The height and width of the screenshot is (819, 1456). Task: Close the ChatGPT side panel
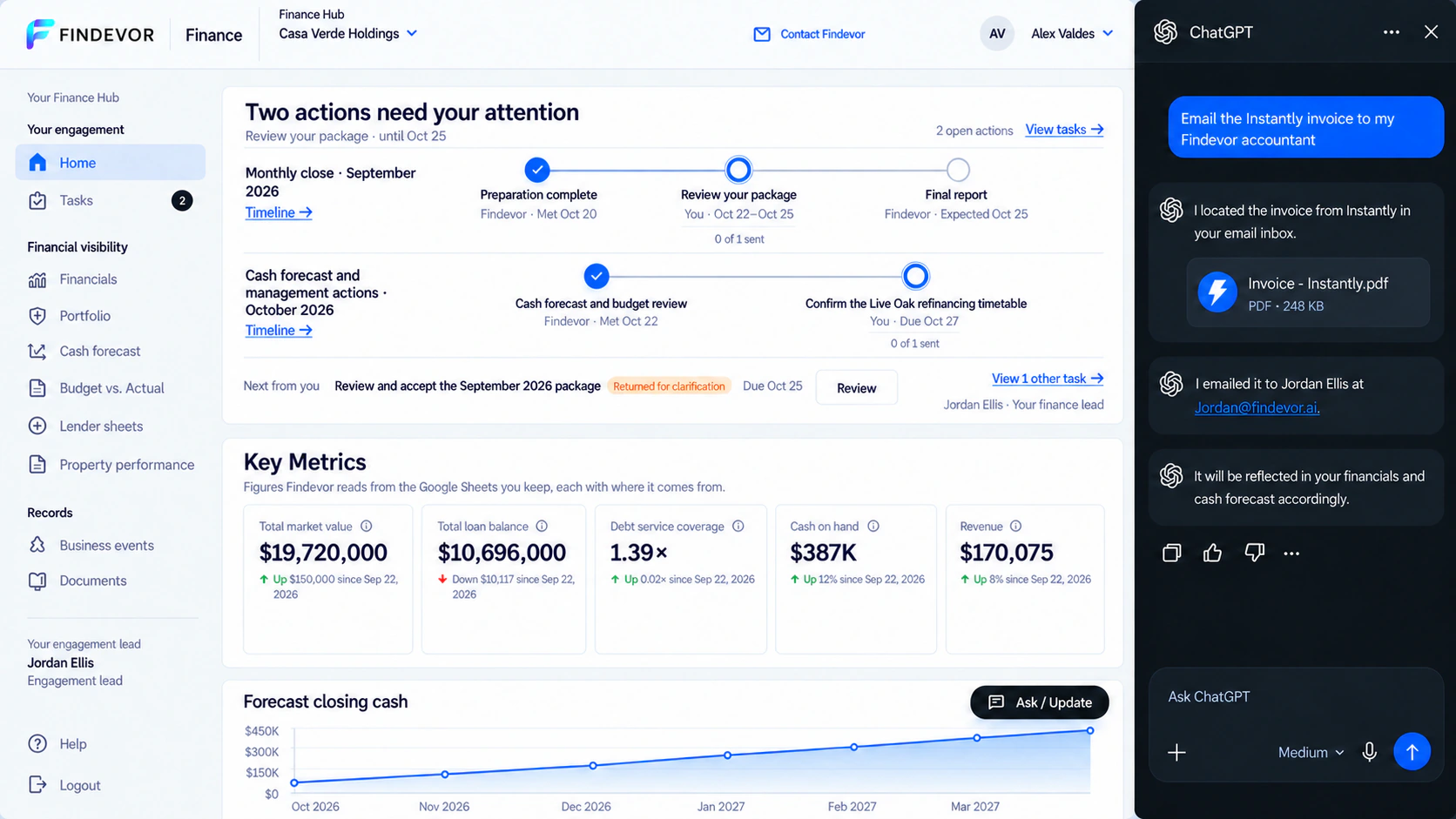(1431, 32)
